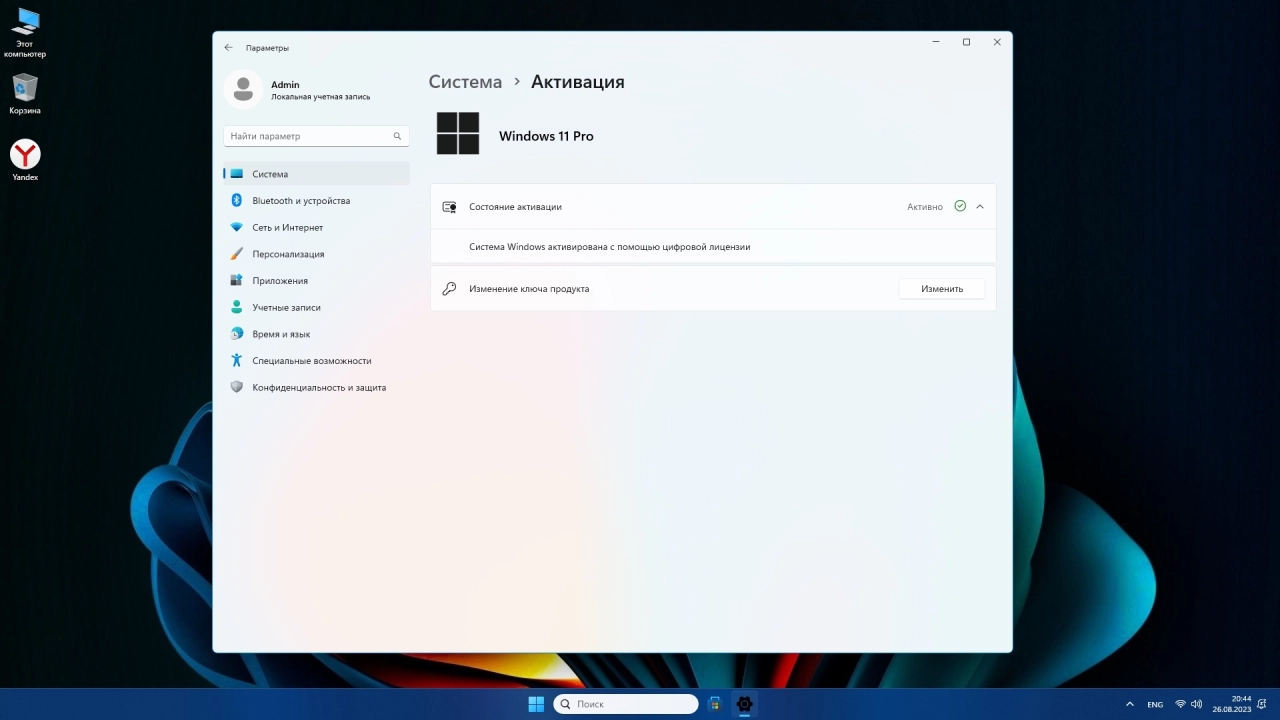Open Персонализация settings
Screen dimensions: 1280x720
(x=316, y=254)
